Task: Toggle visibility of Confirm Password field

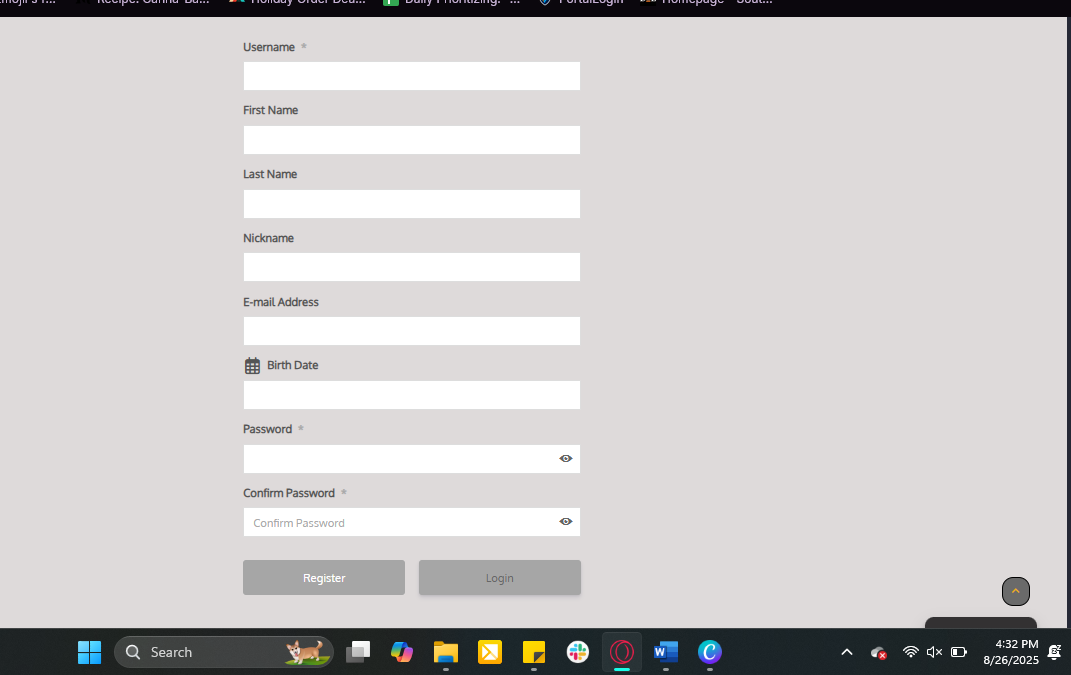Action: click(x=565, y=522)
